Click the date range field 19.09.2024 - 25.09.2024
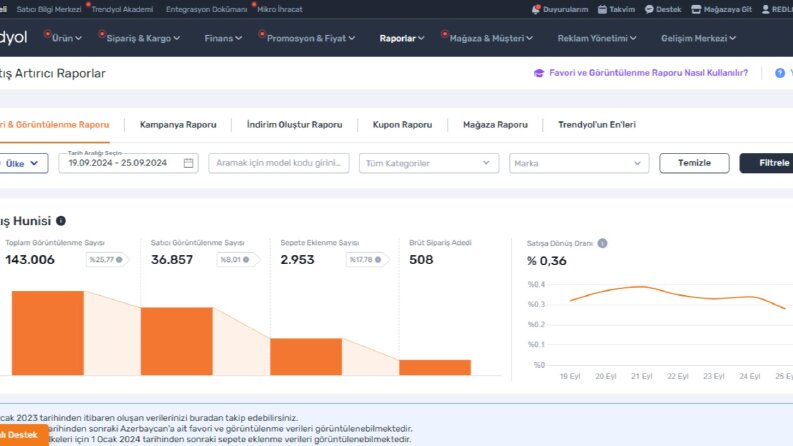This screenshot has height=446, width=793. 128,163
